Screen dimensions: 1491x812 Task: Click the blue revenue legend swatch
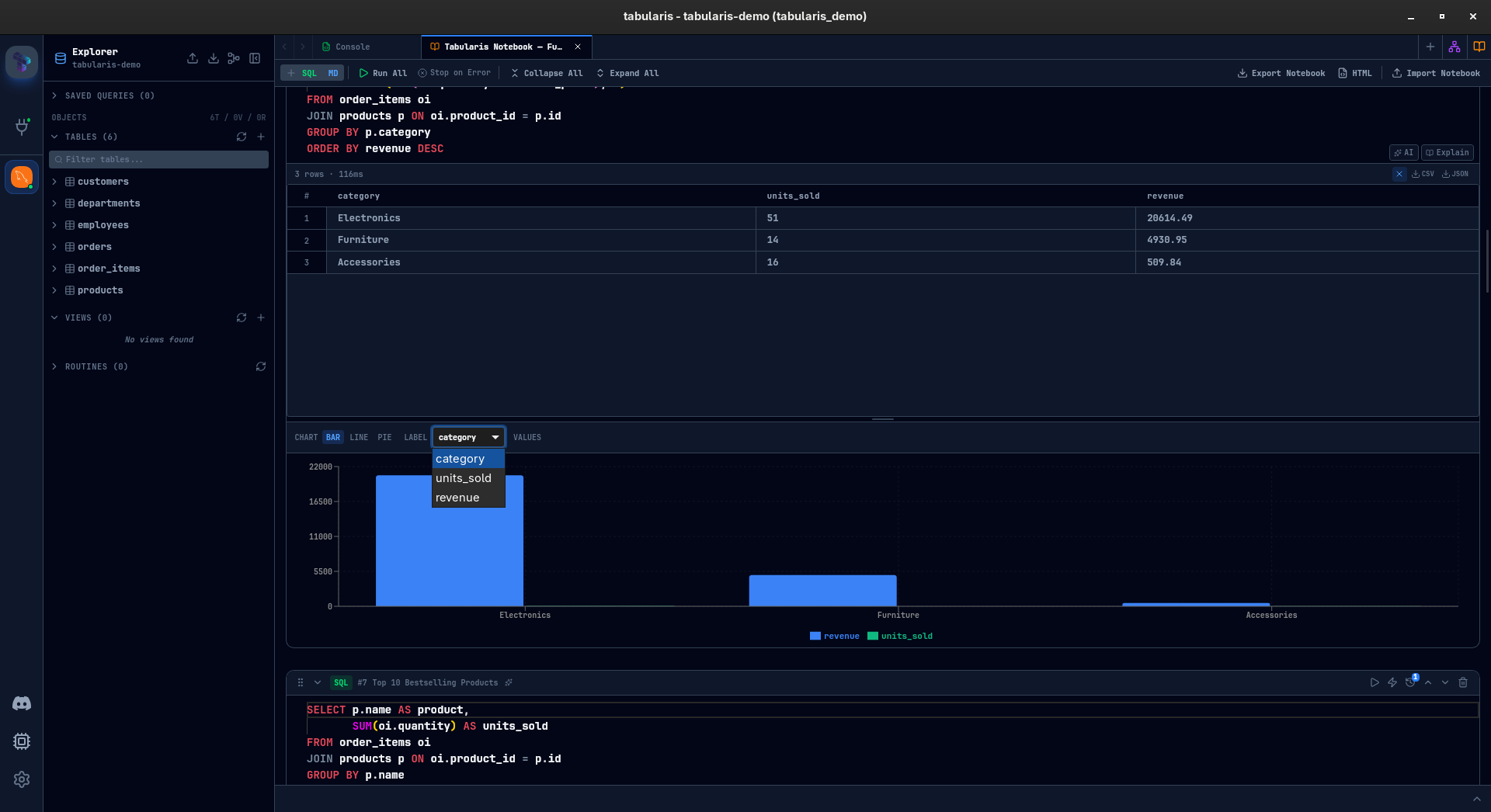click(x=815, y=636)
